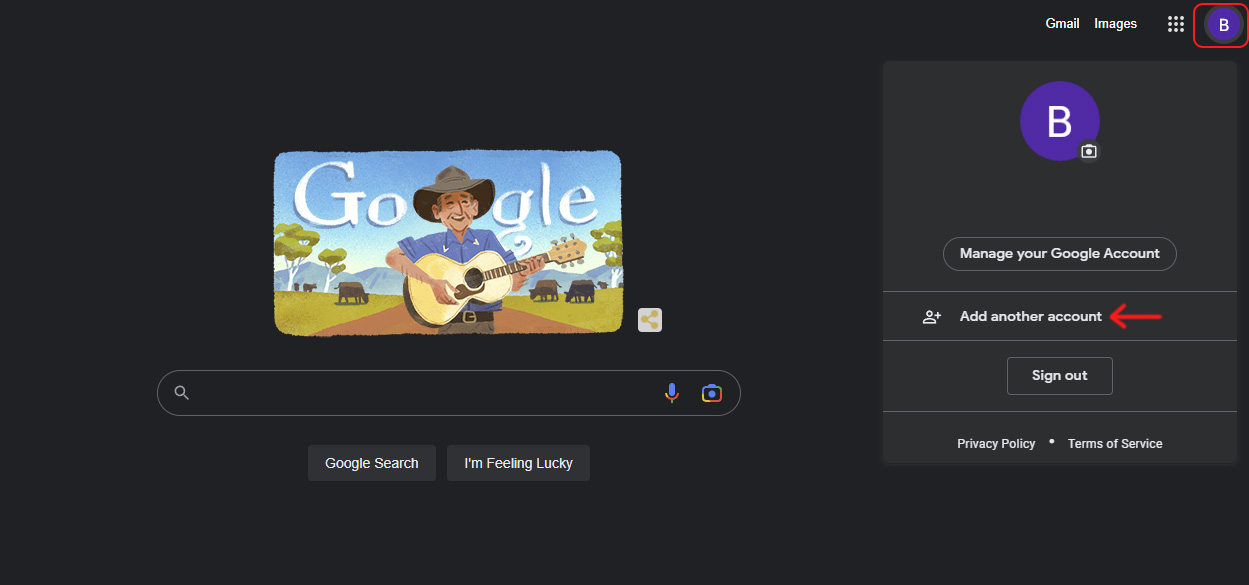
Task: Click the B profile avatar in top corner
Action: pyautogui.click(x=1223, y=25)
